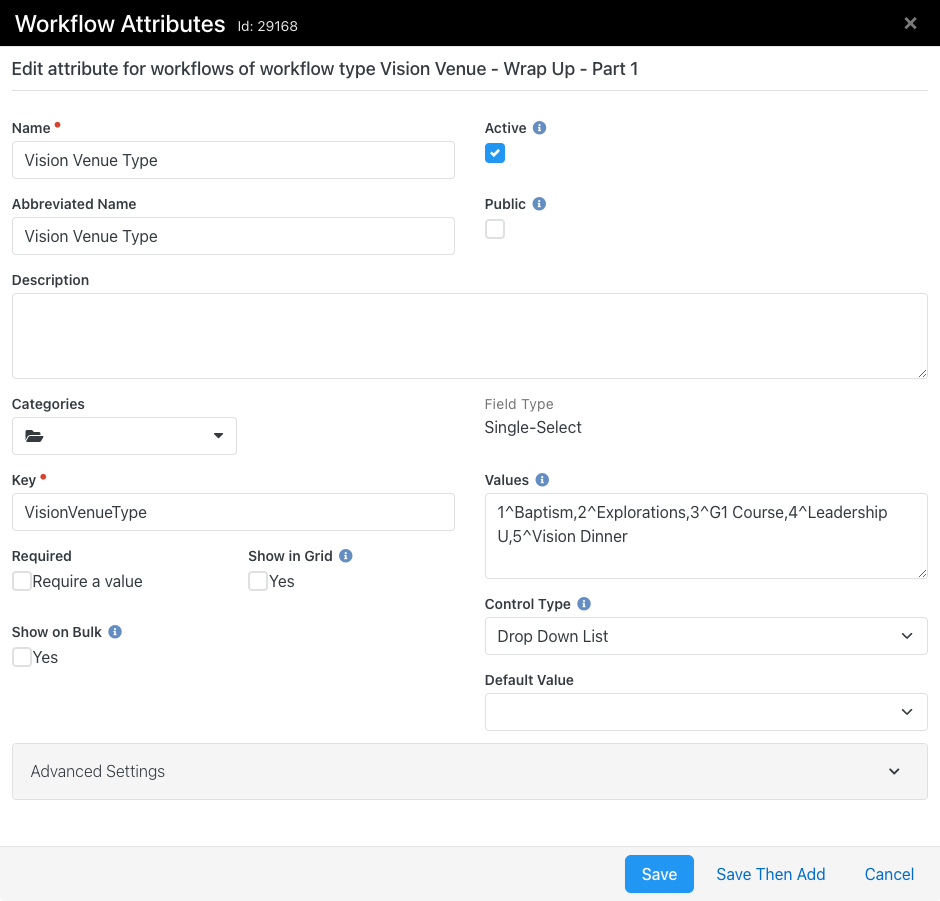The image size is (940, 901).
Task: Open the Default Value dropdown
Action: (706, 712)
